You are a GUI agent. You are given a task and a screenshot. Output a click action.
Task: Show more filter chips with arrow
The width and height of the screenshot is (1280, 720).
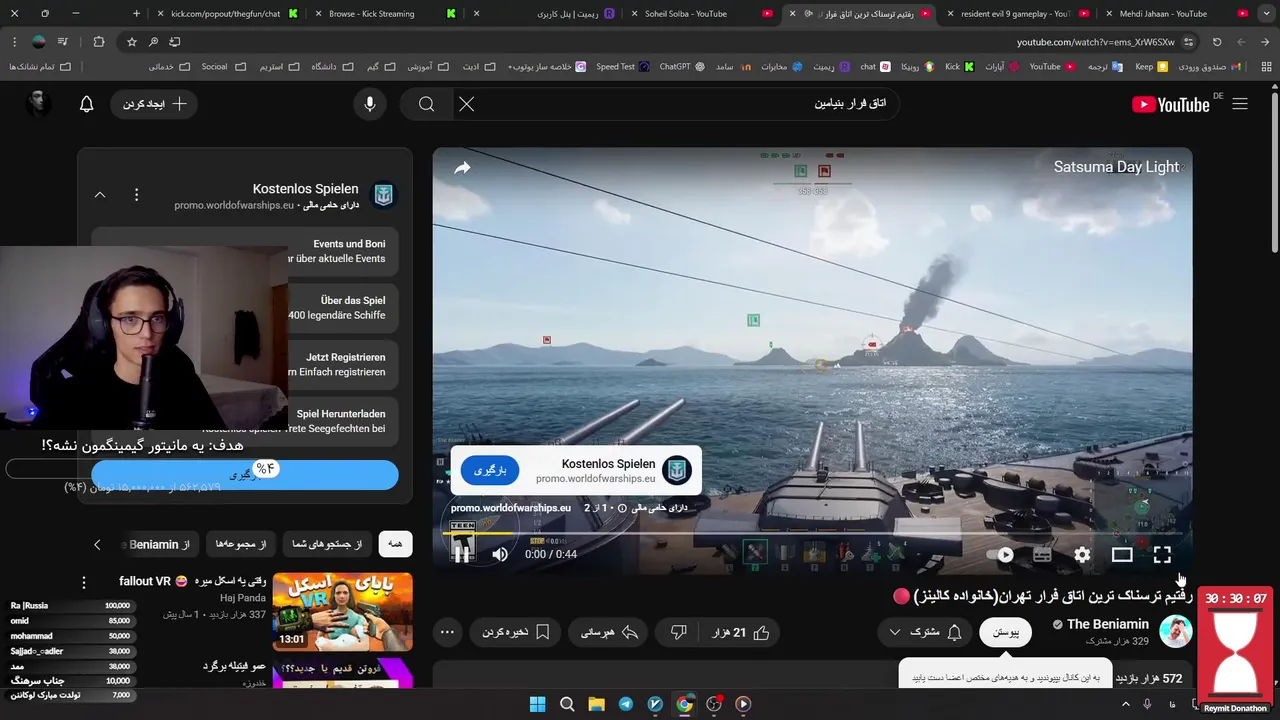[97, 544]
